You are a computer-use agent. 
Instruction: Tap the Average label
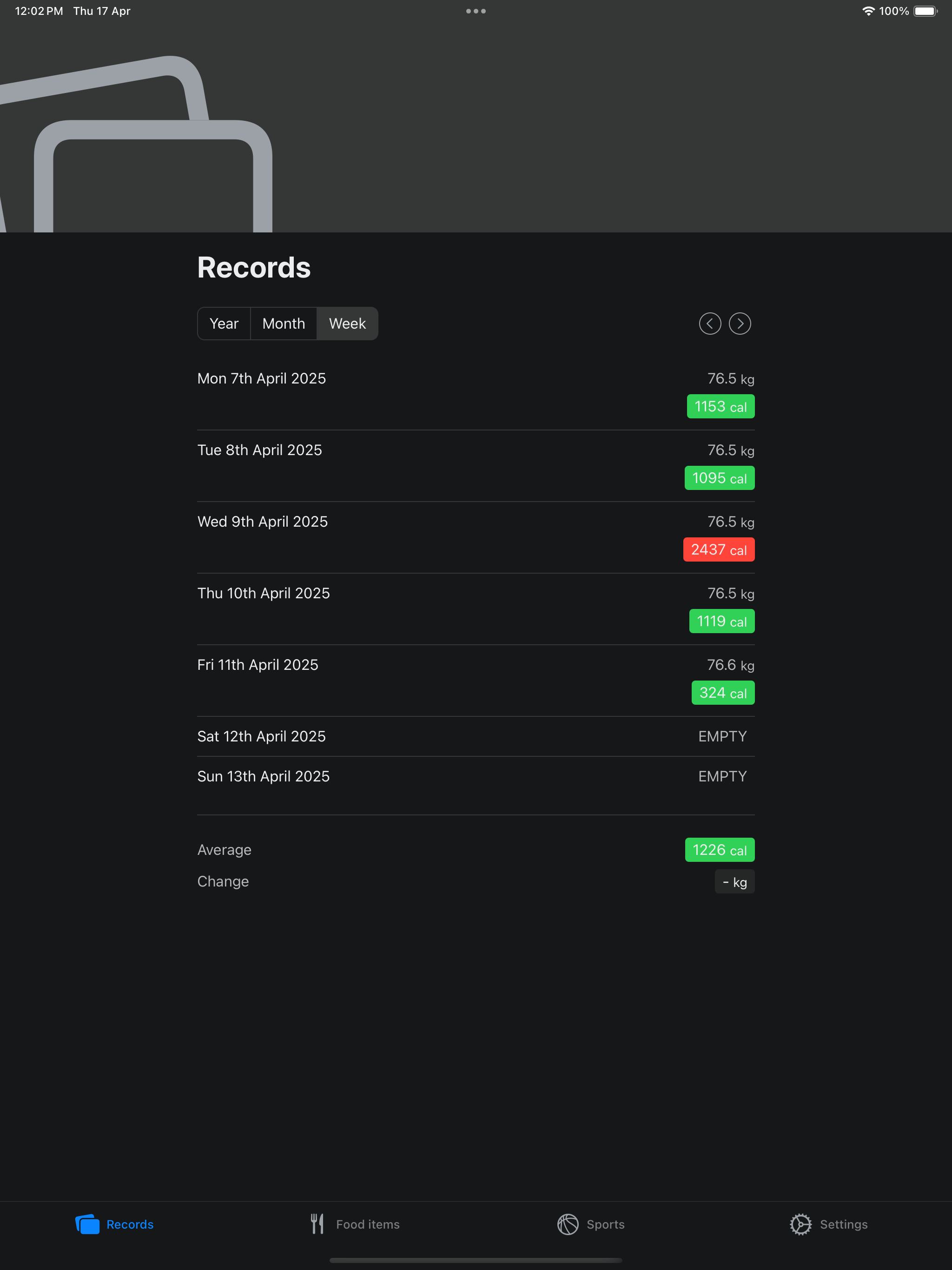click(225, 850)
